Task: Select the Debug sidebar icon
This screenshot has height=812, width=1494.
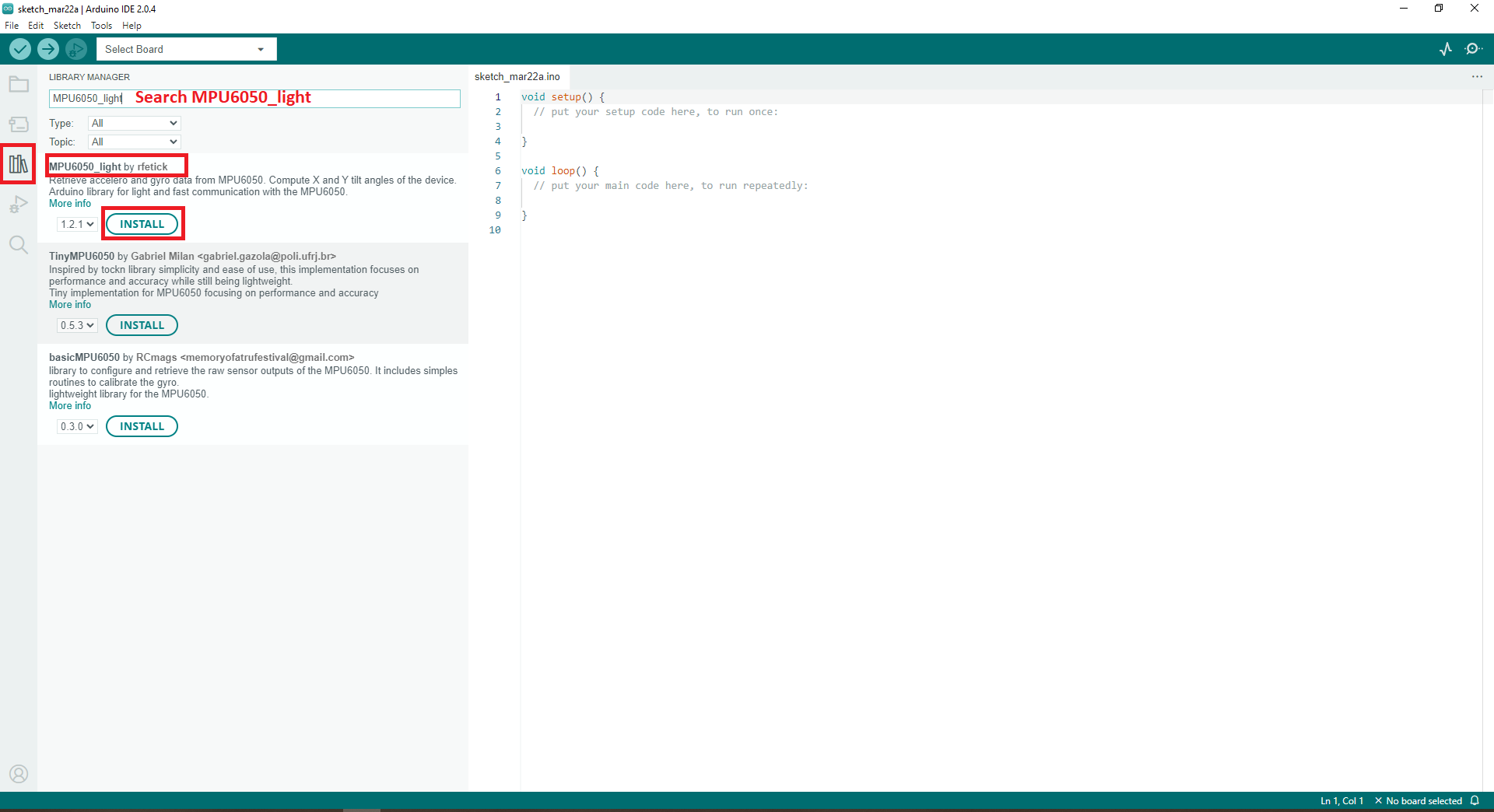Action: (x=19, y=205)
